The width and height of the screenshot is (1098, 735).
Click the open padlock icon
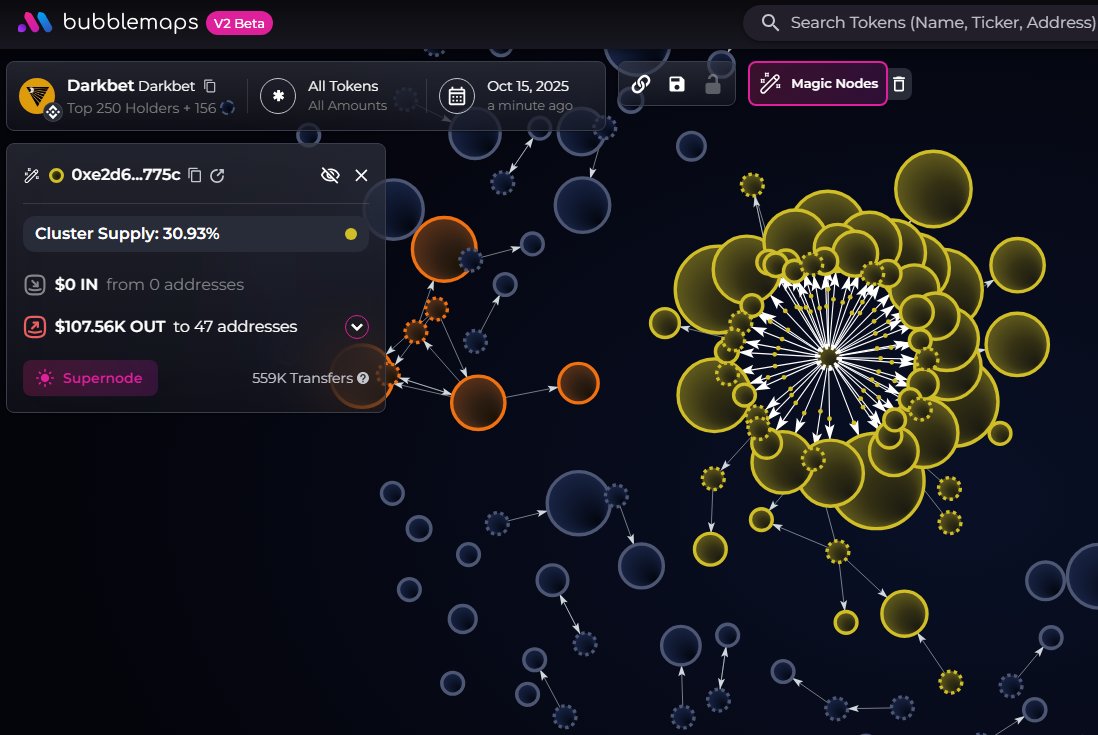[713, 84]
